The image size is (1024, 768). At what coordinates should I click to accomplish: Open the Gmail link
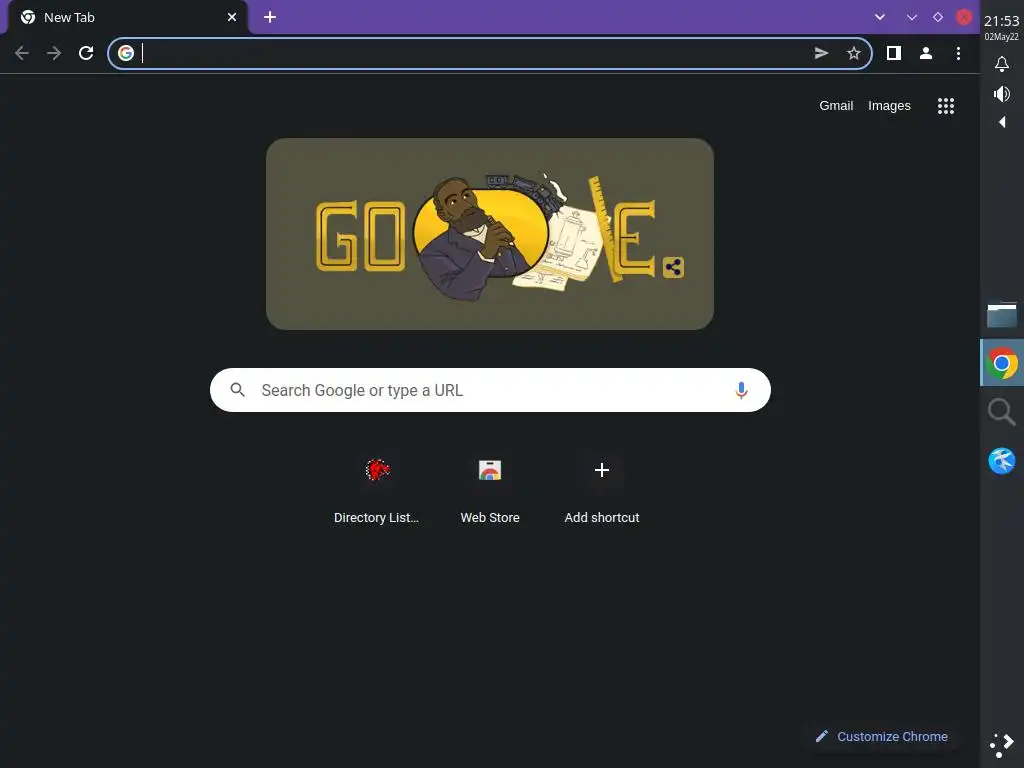point(836,106)
